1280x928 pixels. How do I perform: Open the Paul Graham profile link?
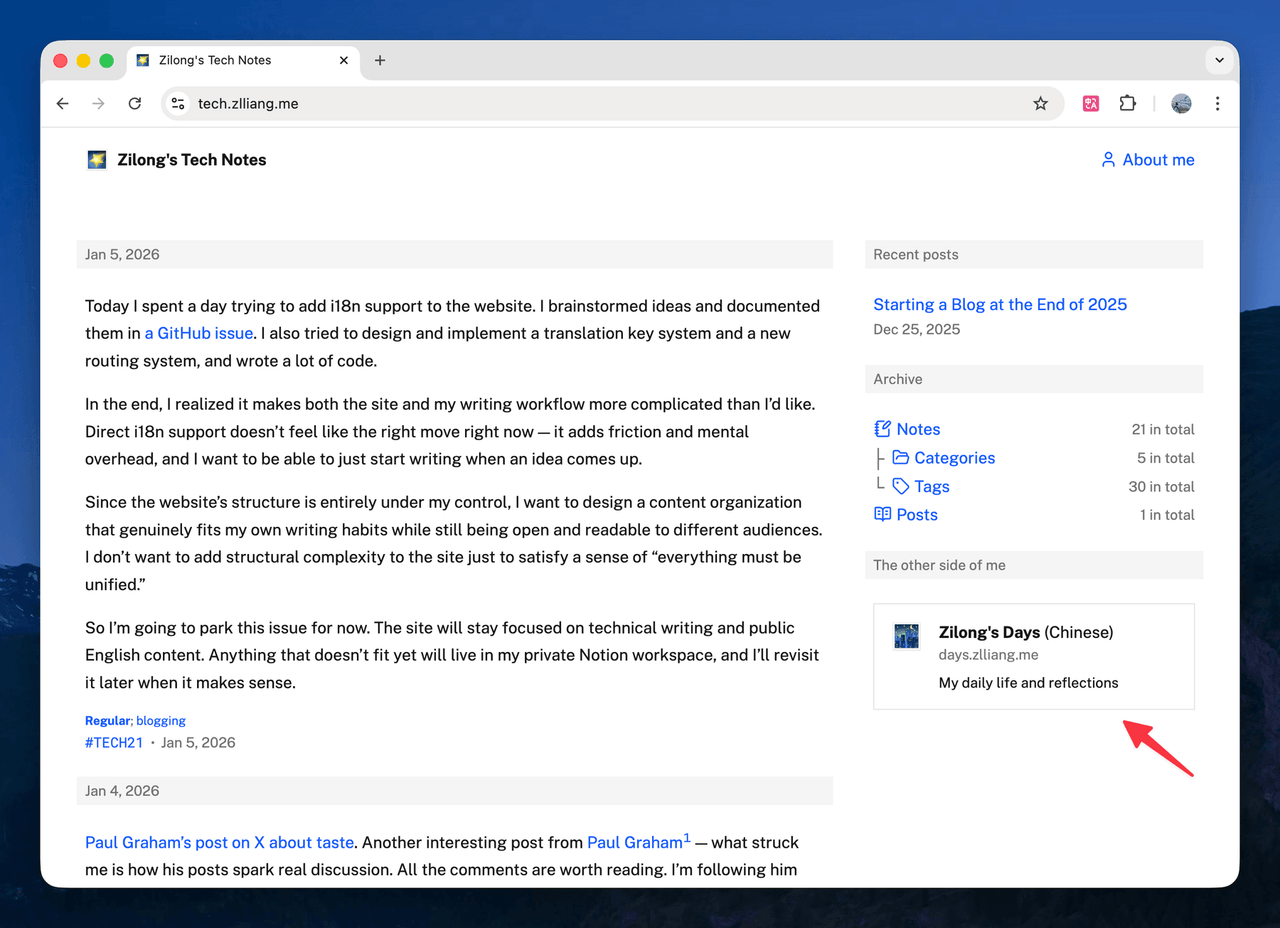click(634, 843)
